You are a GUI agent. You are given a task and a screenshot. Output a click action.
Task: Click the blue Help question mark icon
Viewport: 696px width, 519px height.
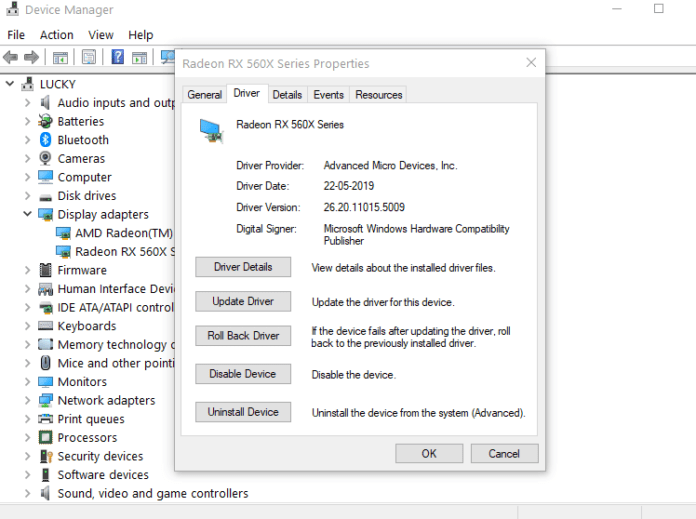tap(118, 57)
